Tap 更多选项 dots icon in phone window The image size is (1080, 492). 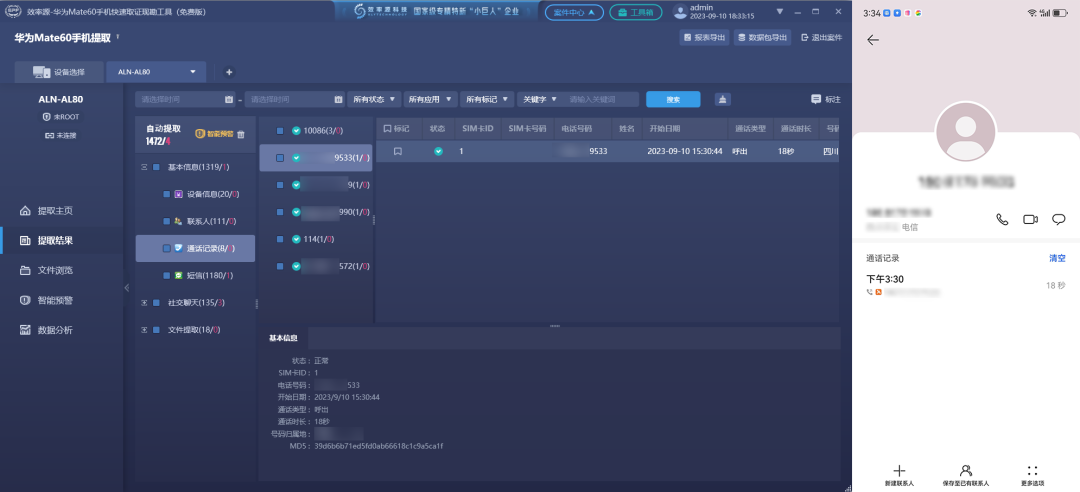(x=1032, y=471)
